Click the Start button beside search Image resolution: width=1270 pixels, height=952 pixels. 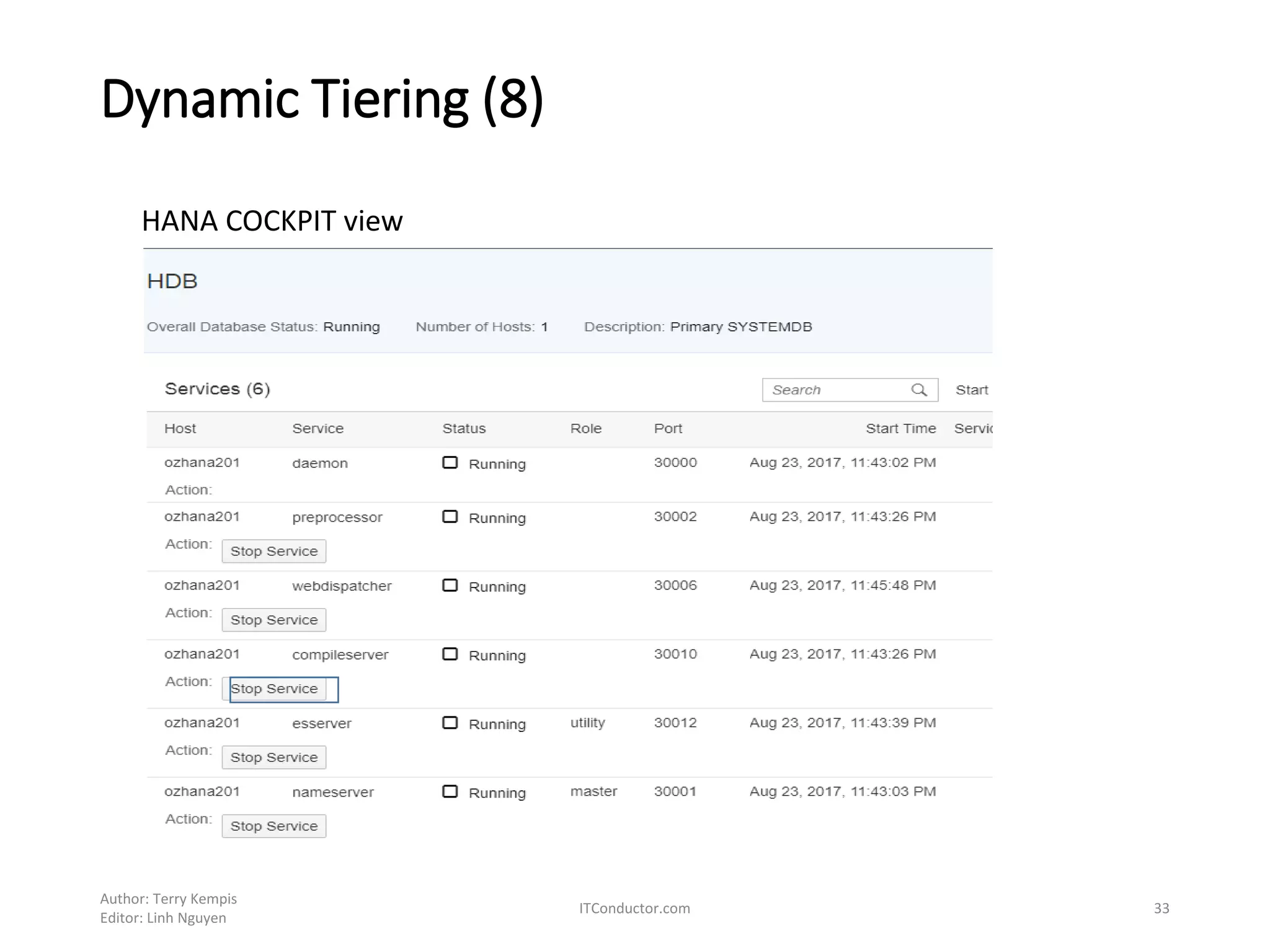pos(972,390)
